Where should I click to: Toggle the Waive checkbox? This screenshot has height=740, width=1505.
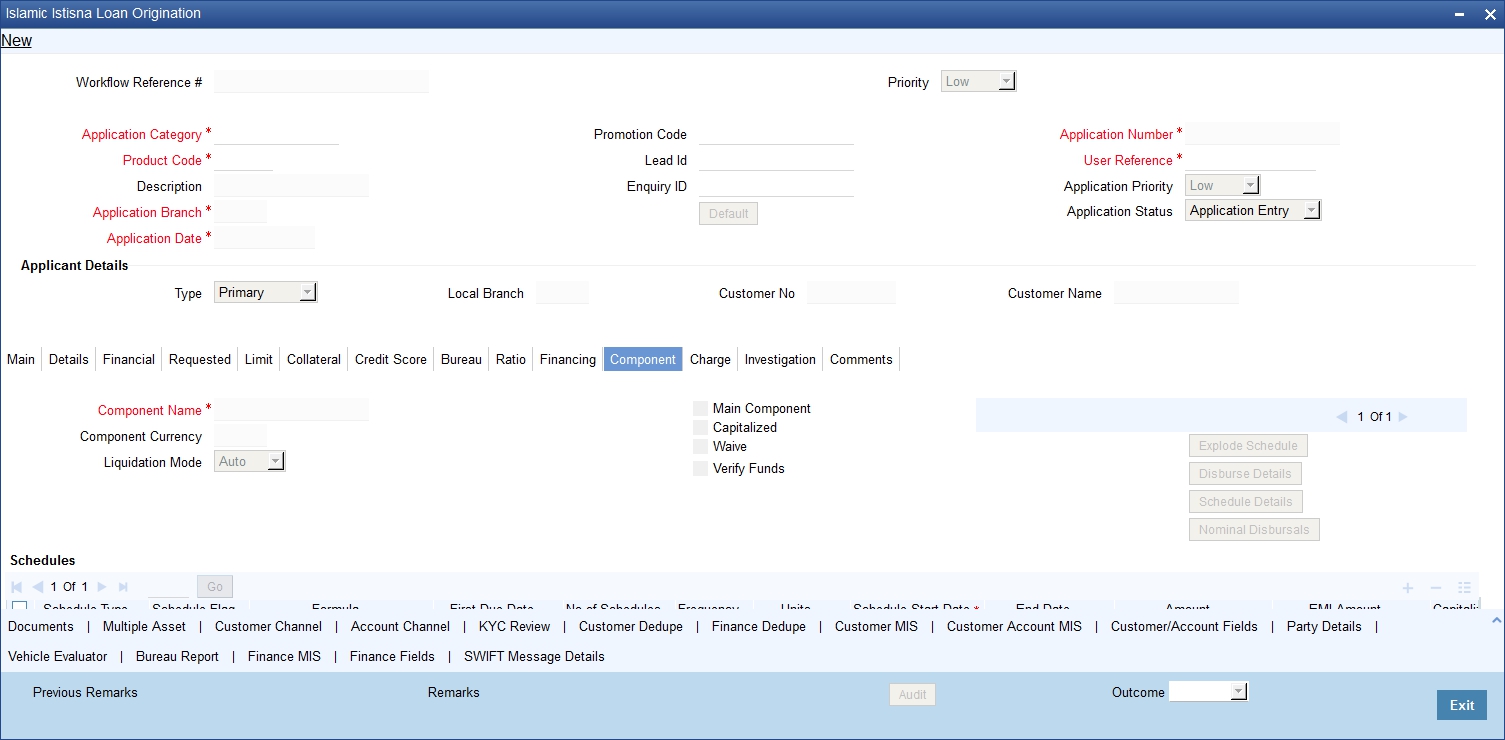[x=700, y=446]
